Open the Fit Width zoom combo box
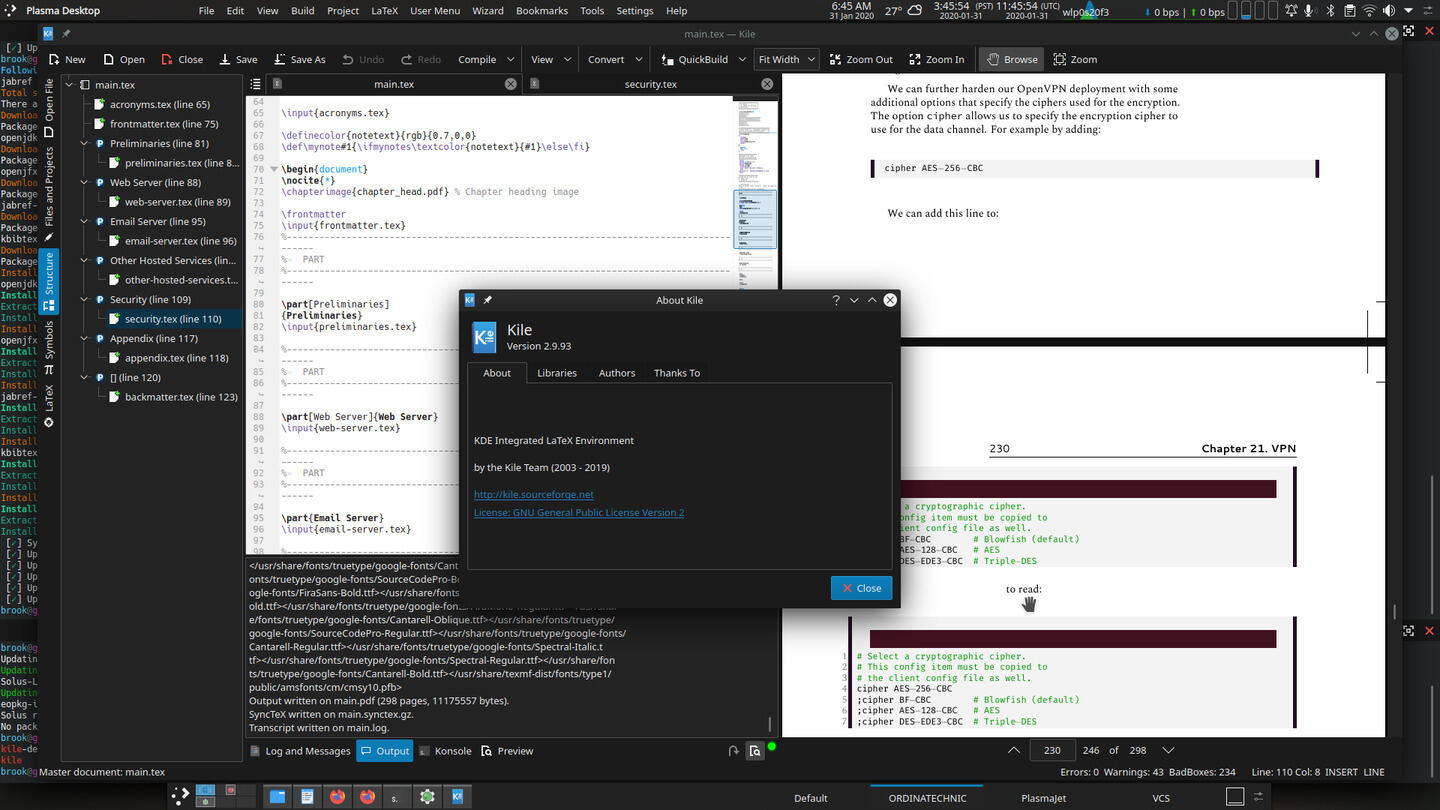The height and width of the screenshot is (810, 1440). point(786,59)
